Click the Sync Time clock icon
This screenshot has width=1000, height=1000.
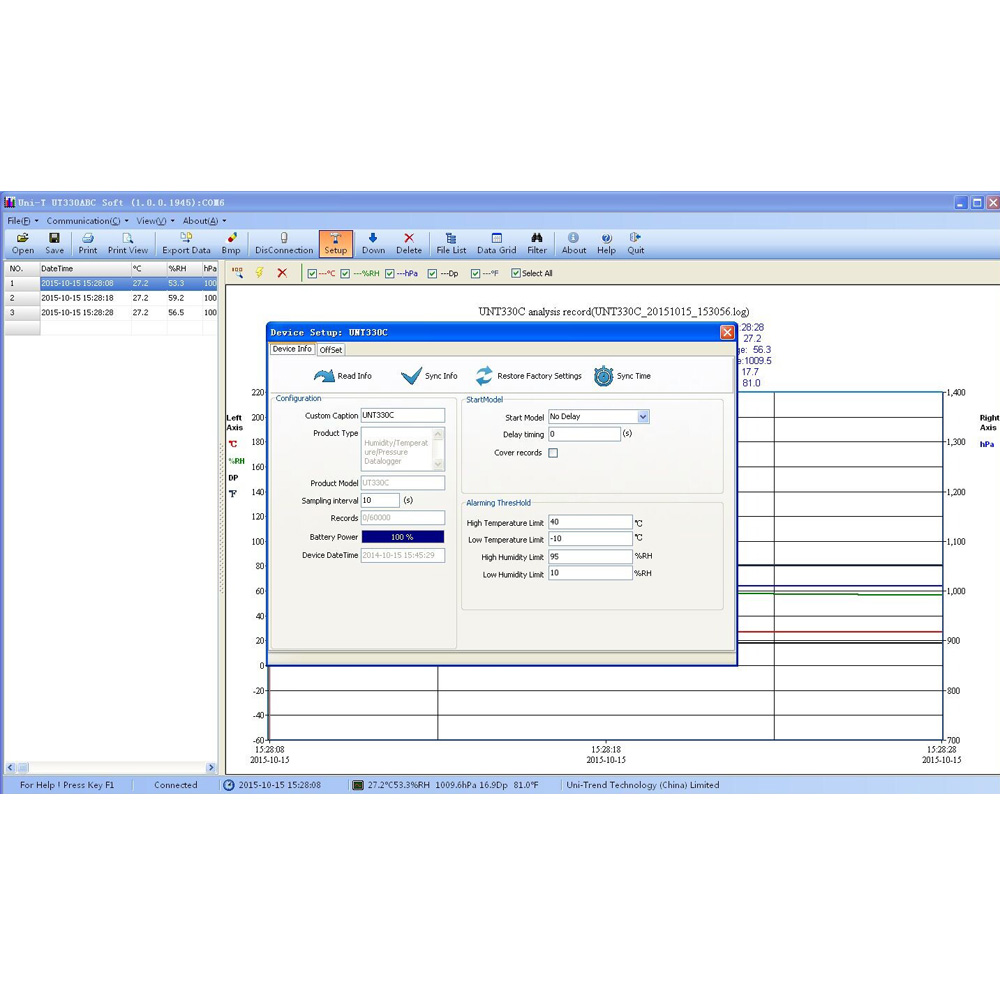(603, 376)
